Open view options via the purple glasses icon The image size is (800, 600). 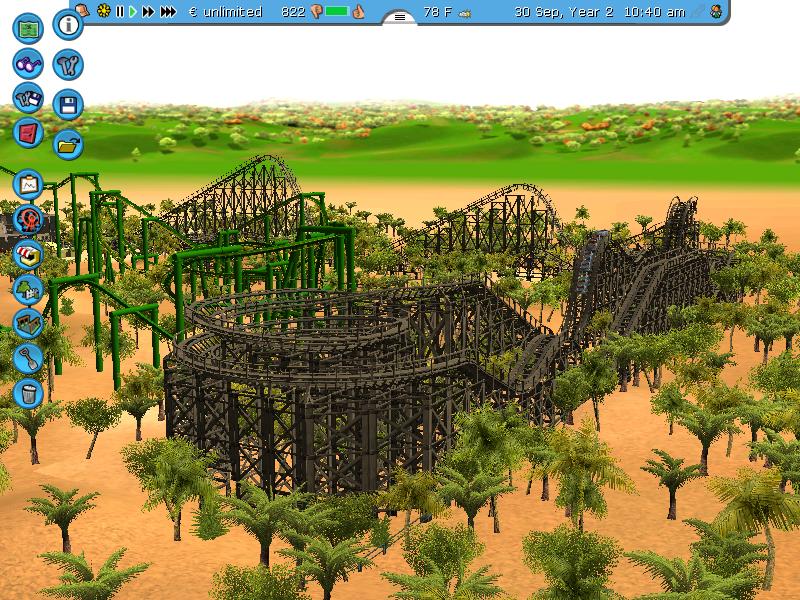[x=28, y=64]
